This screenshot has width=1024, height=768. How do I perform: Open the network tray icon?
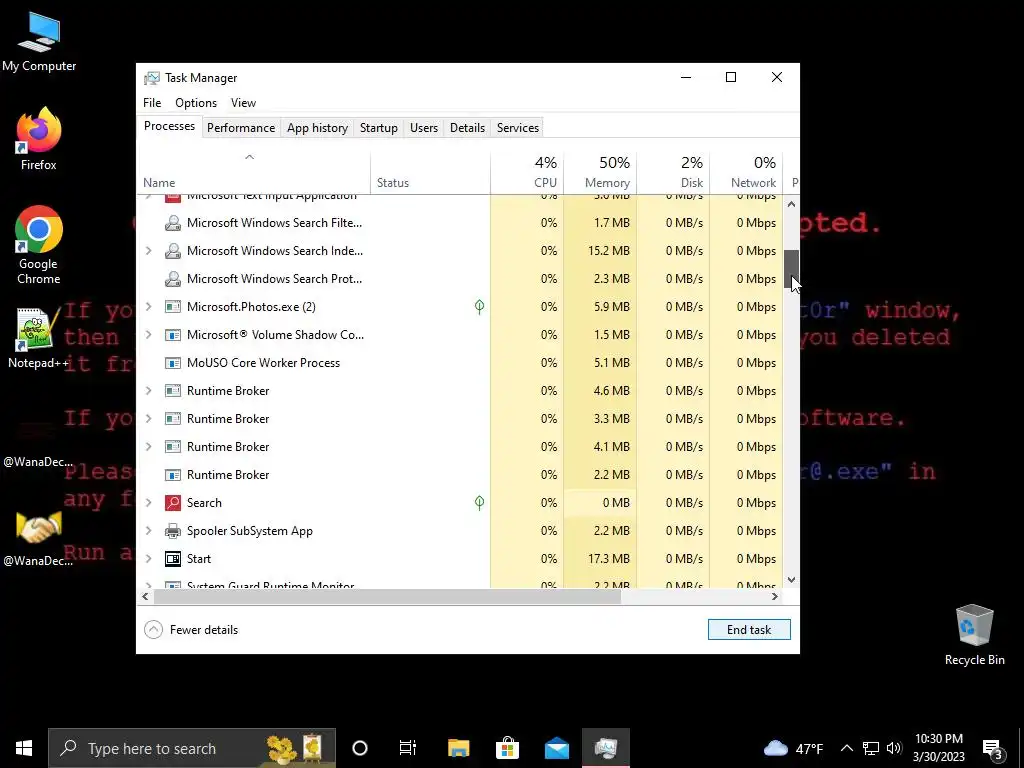click(x=871, y=748)
